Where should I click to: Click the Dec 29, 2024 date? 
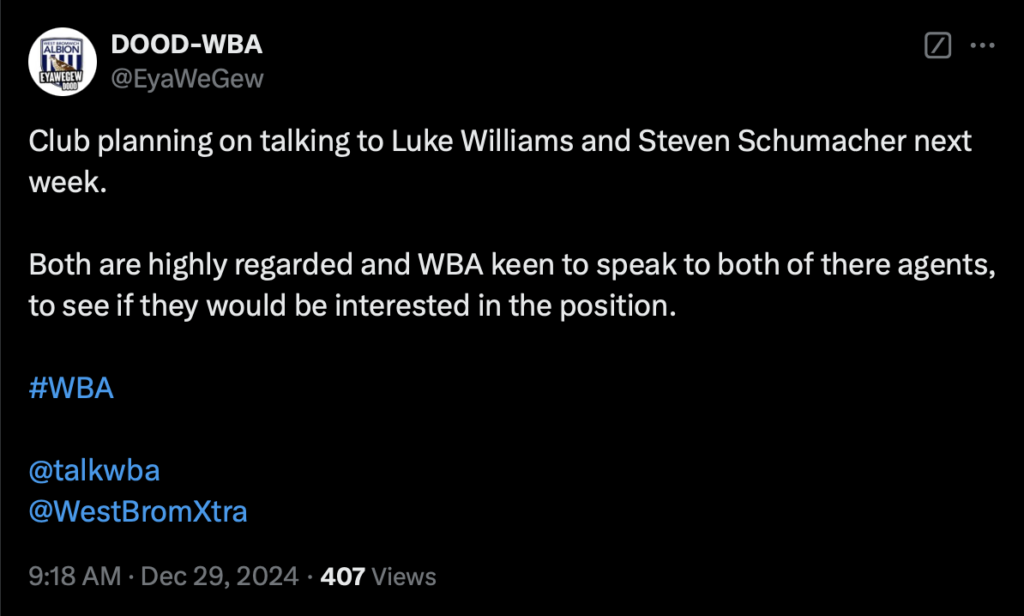pos(220,576)
